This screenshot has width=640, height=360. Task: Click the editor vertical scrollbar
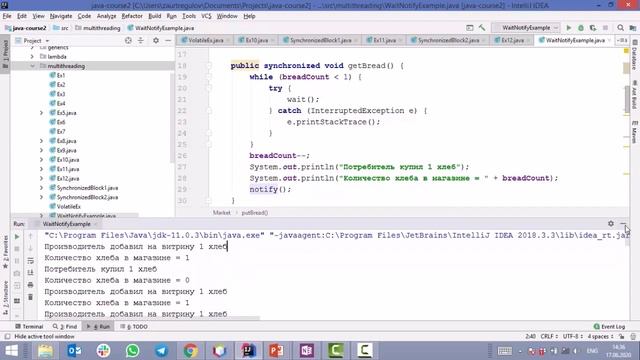tap(627, 98)
